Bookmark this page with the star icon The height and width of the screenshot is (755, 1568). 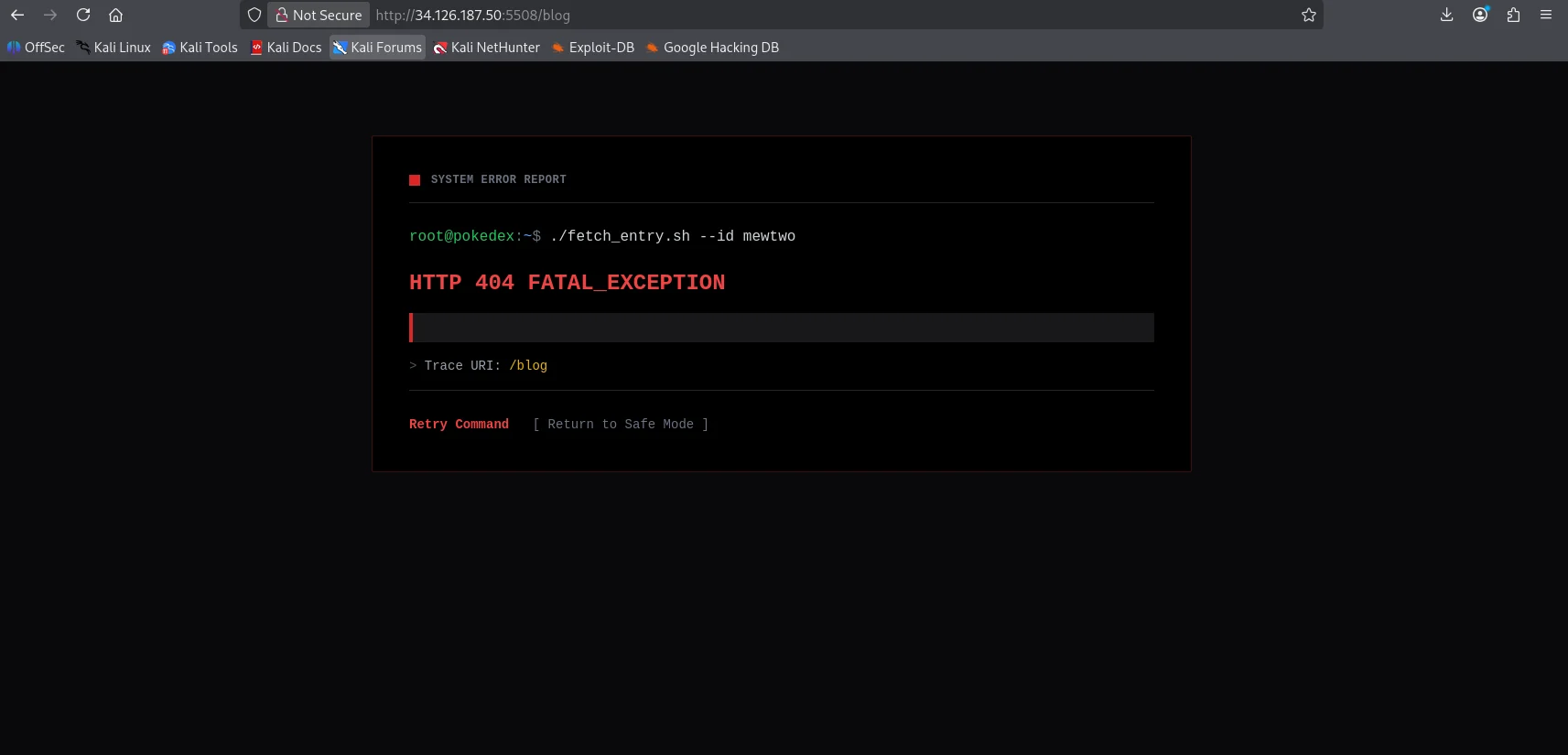point(1309,15)
